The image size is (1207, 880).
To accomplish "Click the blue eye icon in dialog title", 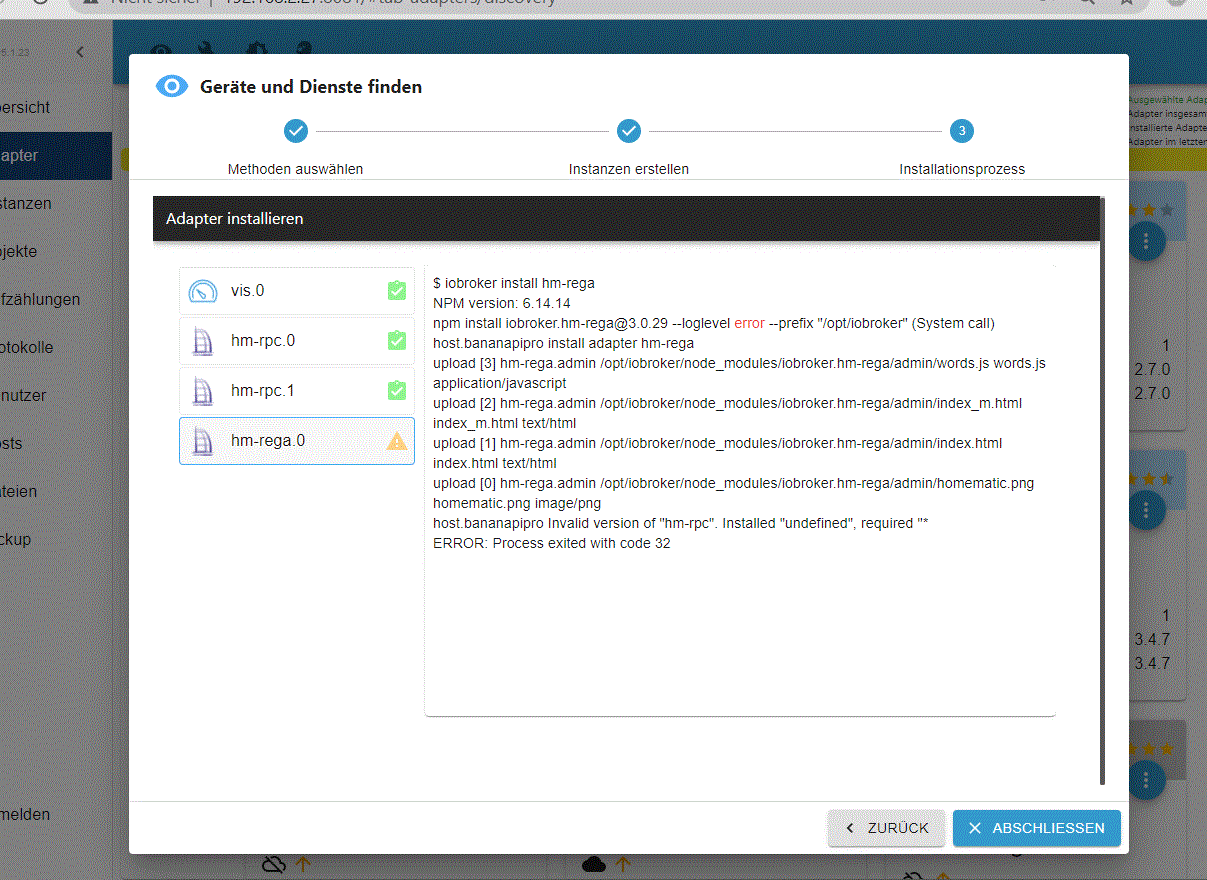I will [x=172, y=86].
